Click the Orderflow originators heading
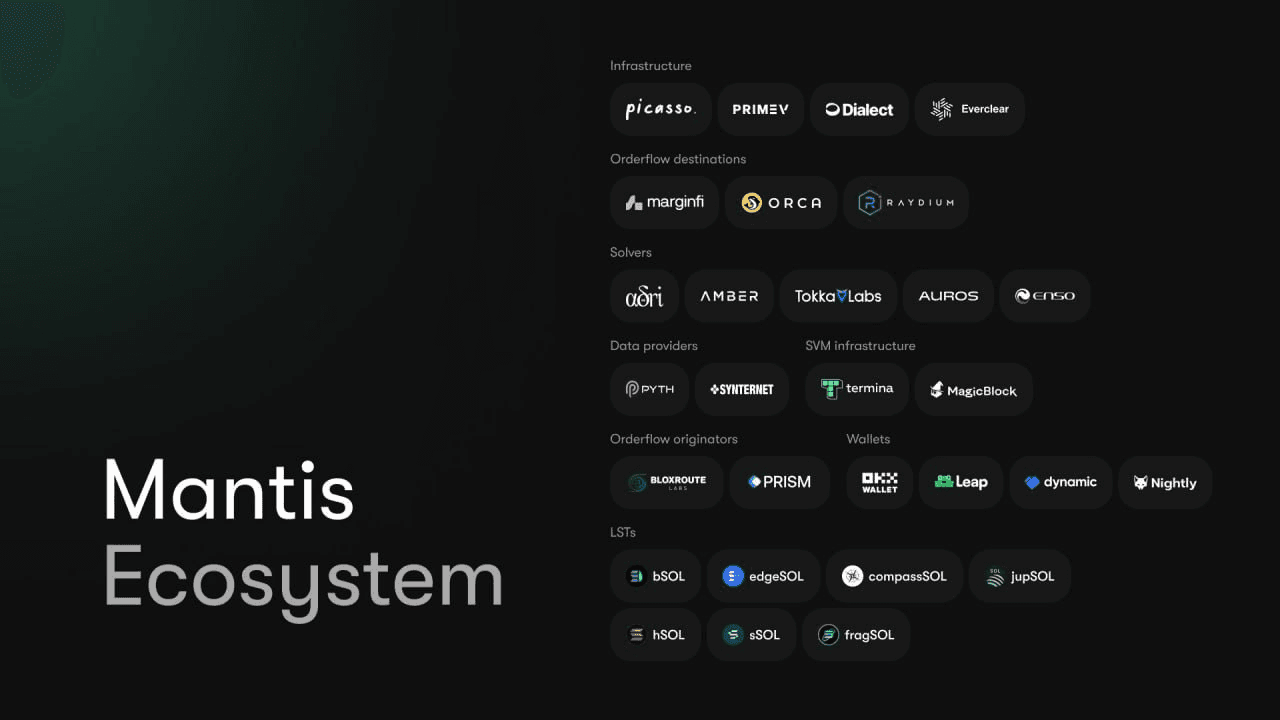Image resolution: width=1280 pixels, height=720 pixels. tap(674, 439)
